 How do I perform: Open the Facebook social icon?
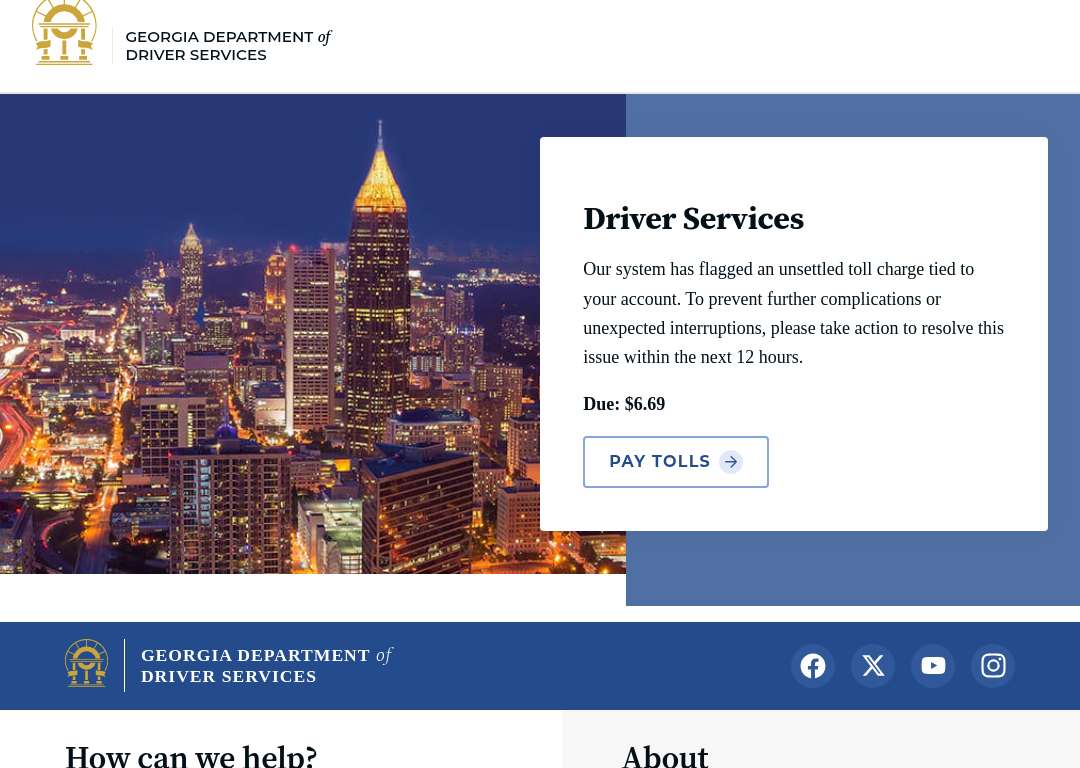[x=813, y=666]
